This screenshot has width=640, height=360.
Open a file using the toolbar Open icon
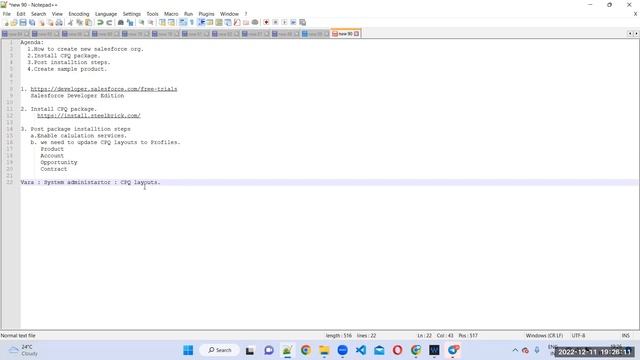pyautogui.click(x=14, y=22)
